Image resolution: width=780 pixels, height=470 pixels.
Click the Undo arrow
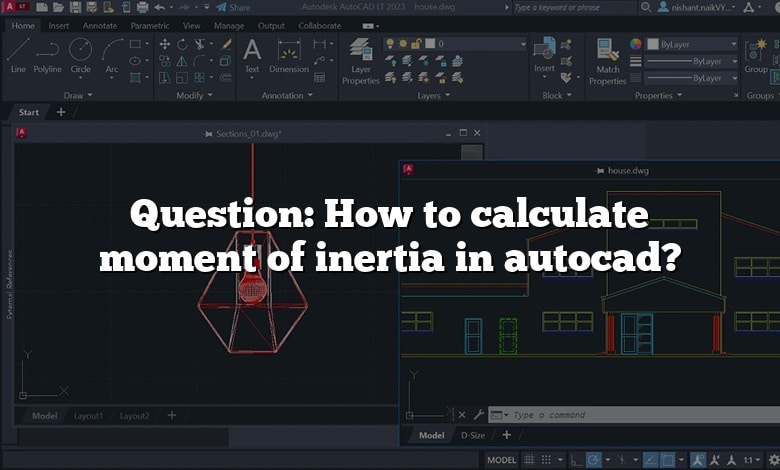click(160, 7)
